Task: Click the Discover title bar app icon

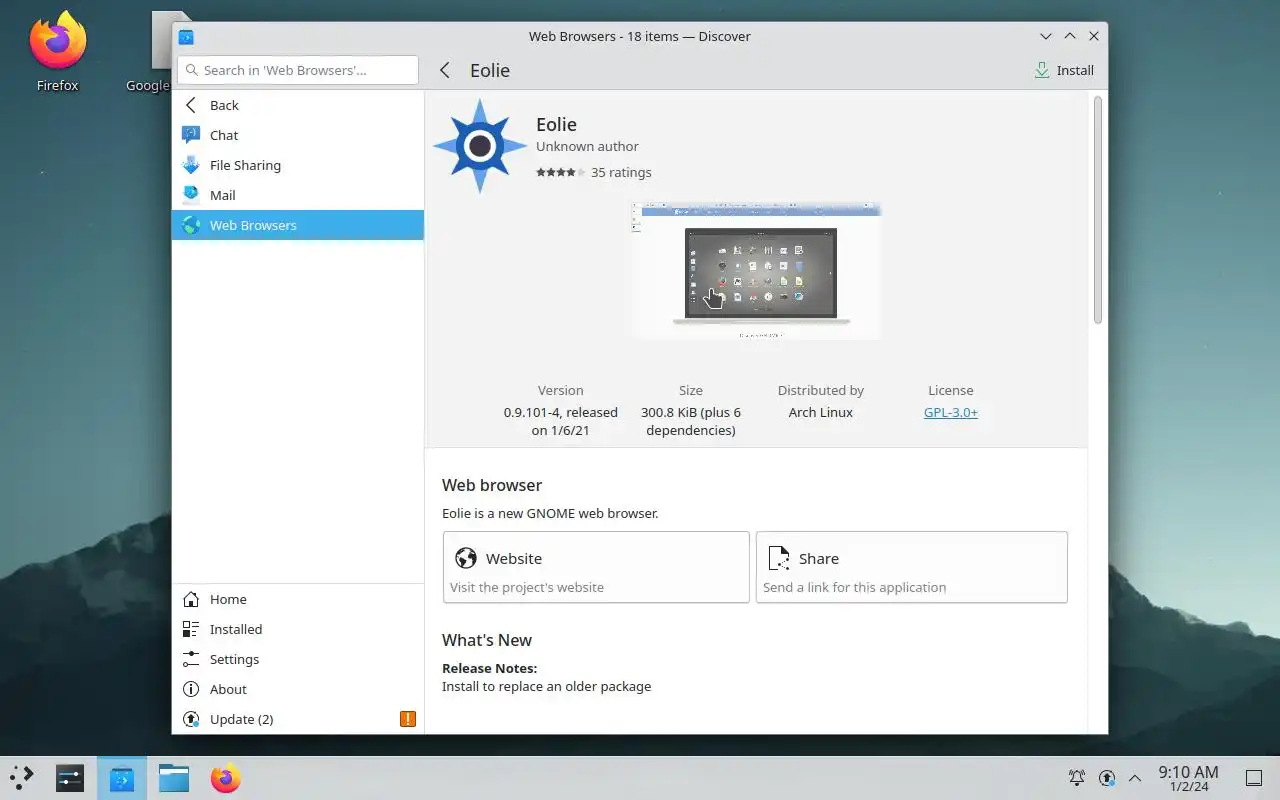Action: point(186,37)
